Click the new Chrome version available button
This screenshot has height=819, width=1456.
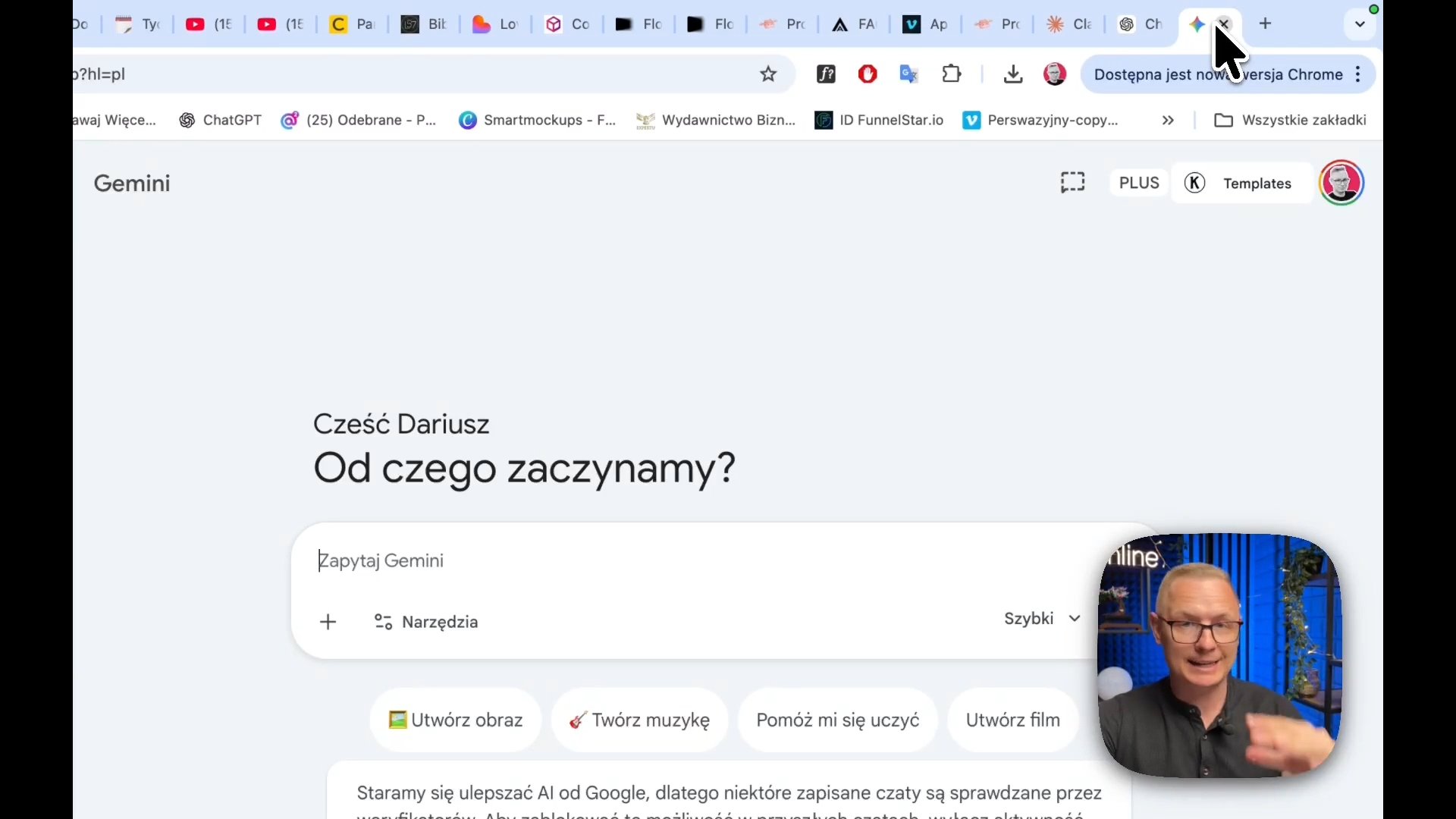pos(1218,74)
